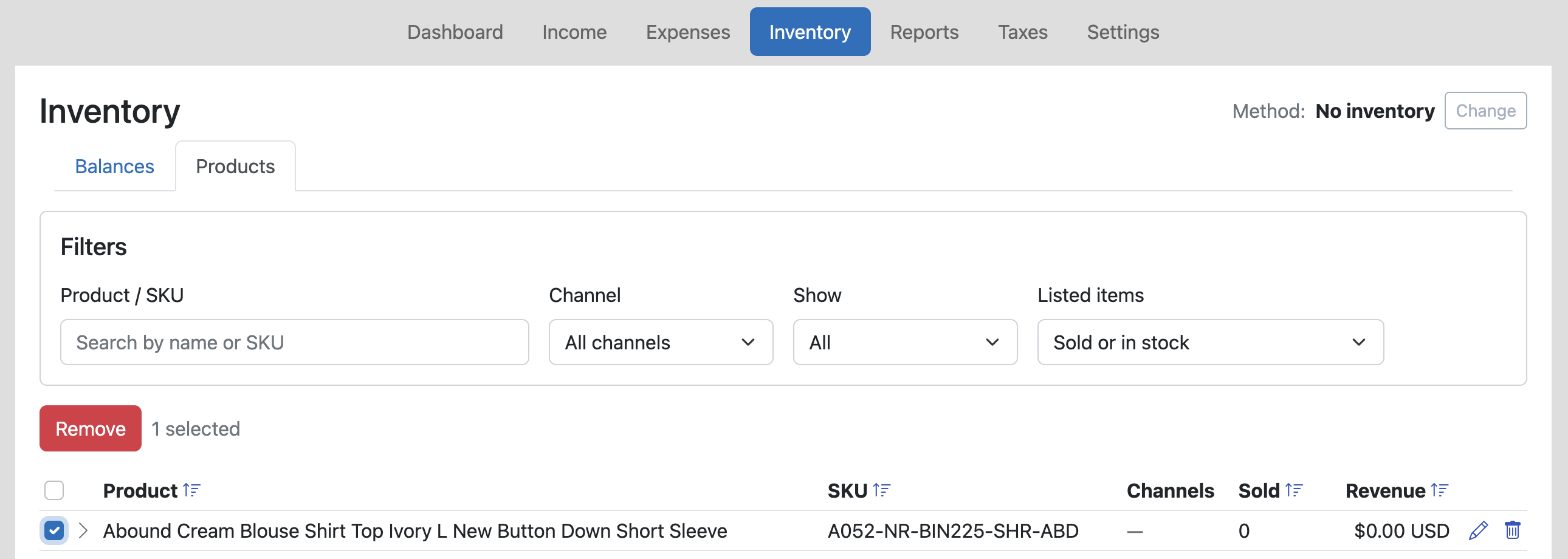Toggle the select-all checkbox in table header
This screenshot has width=1568, height=559.
(54, 490)
